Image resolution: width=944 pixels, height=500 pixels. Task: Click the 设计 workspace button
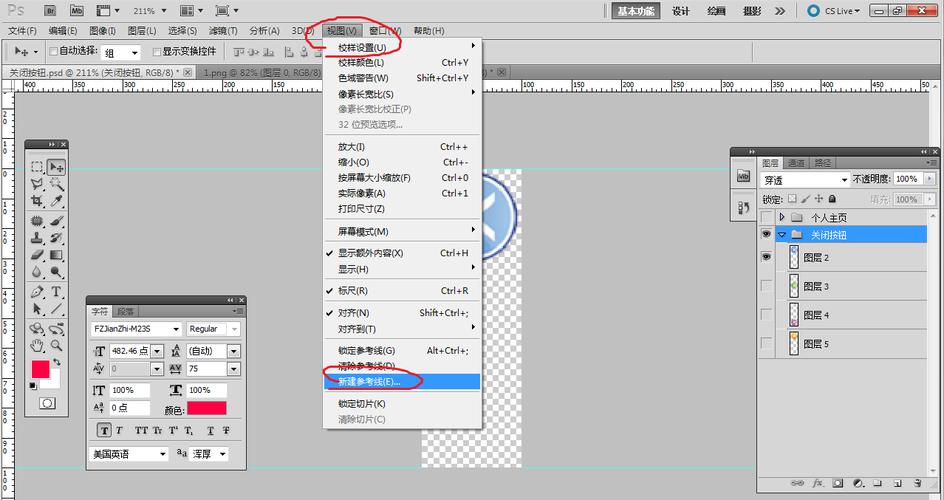click(x=681, y=11)
